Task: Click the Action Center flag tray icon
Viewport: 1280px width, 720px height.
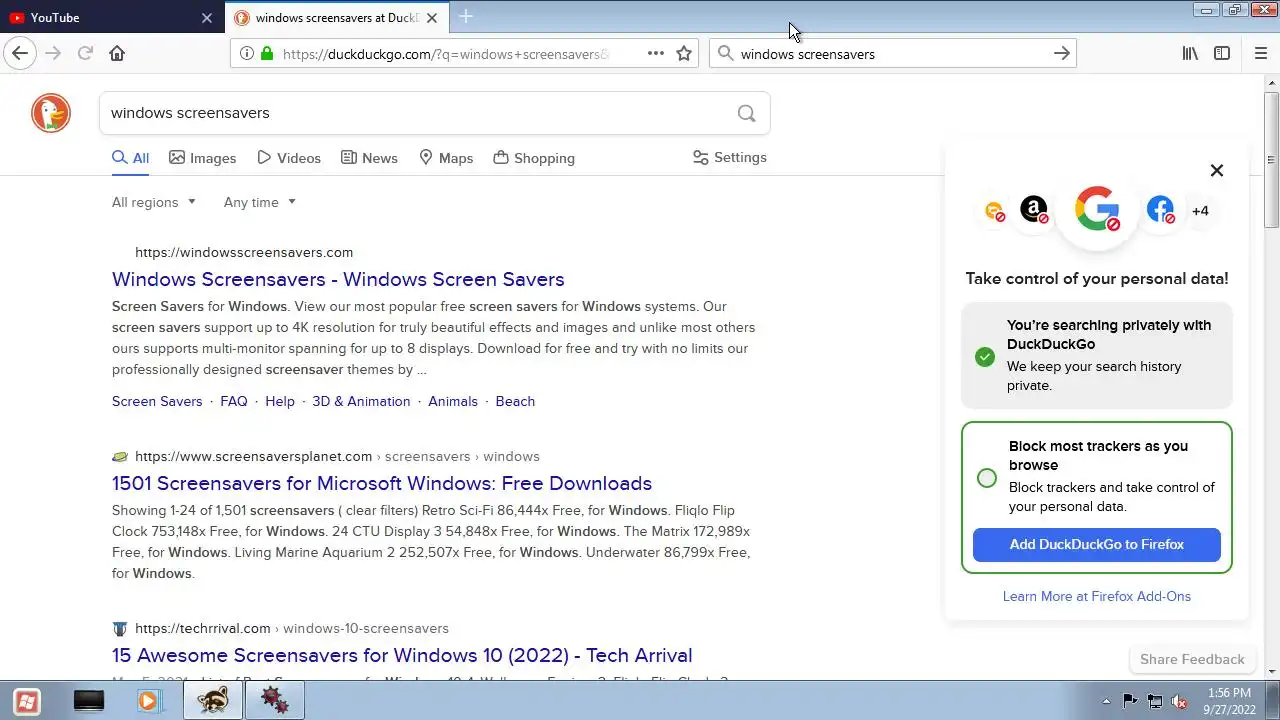Action: 1130,701
